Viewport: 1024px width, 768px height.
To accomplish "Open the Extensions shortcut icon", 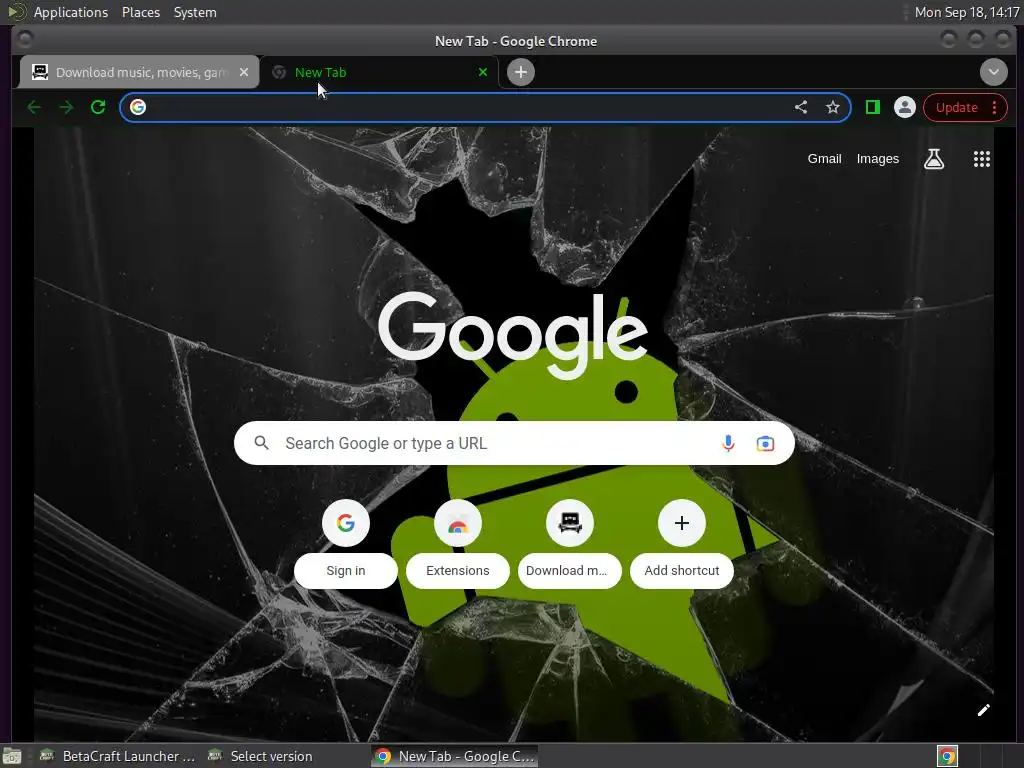I will 458,522.
